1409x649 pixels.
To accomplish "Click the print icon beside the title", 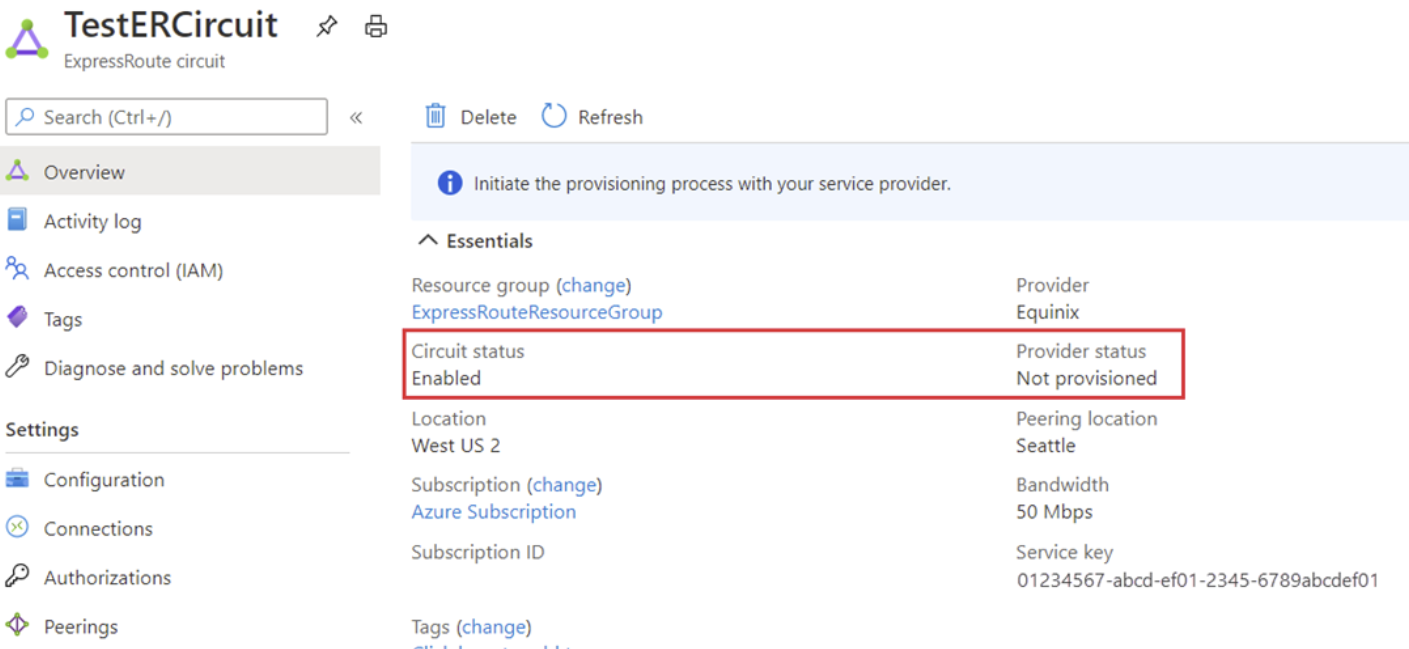I will click(376, 27).
